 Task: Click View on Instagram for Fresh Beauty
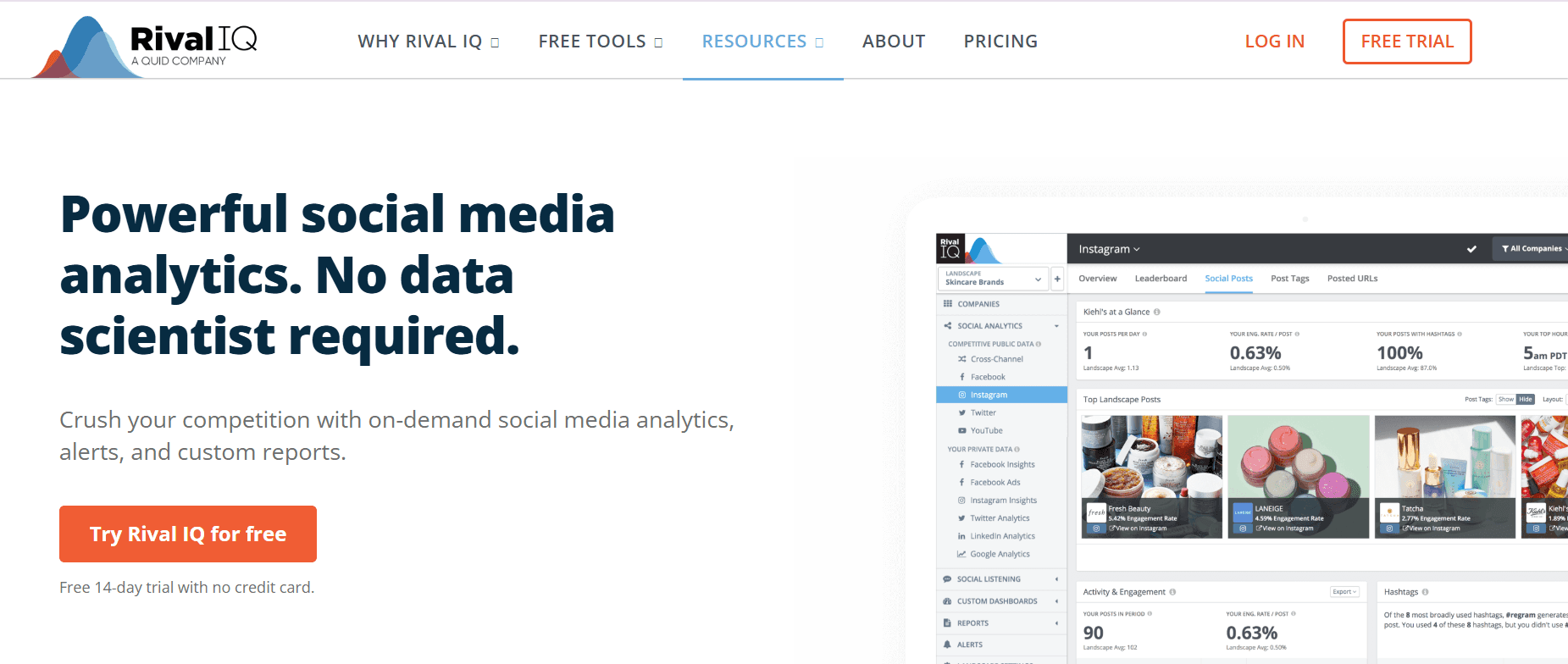pyautogui.click(x=1138, y=528)
